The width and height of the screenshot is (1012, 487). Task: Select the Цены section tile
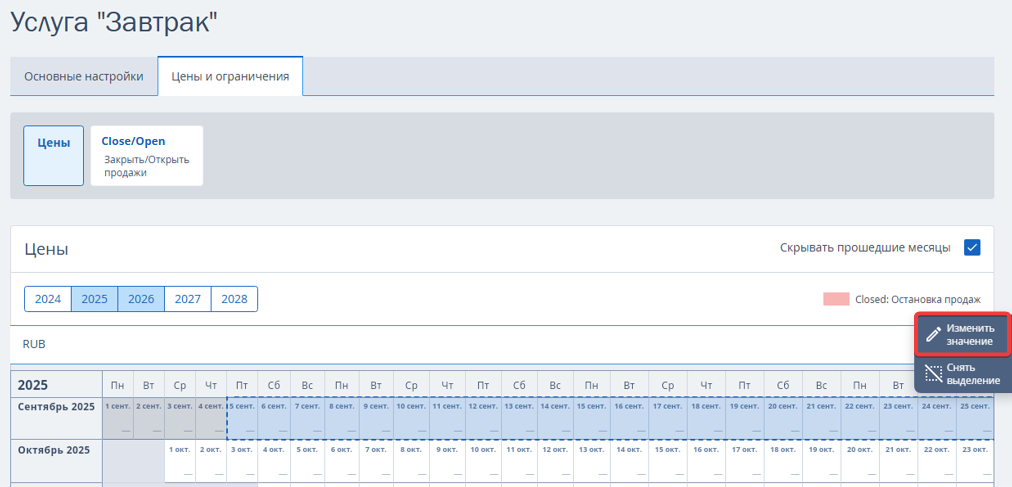(54, 155)
